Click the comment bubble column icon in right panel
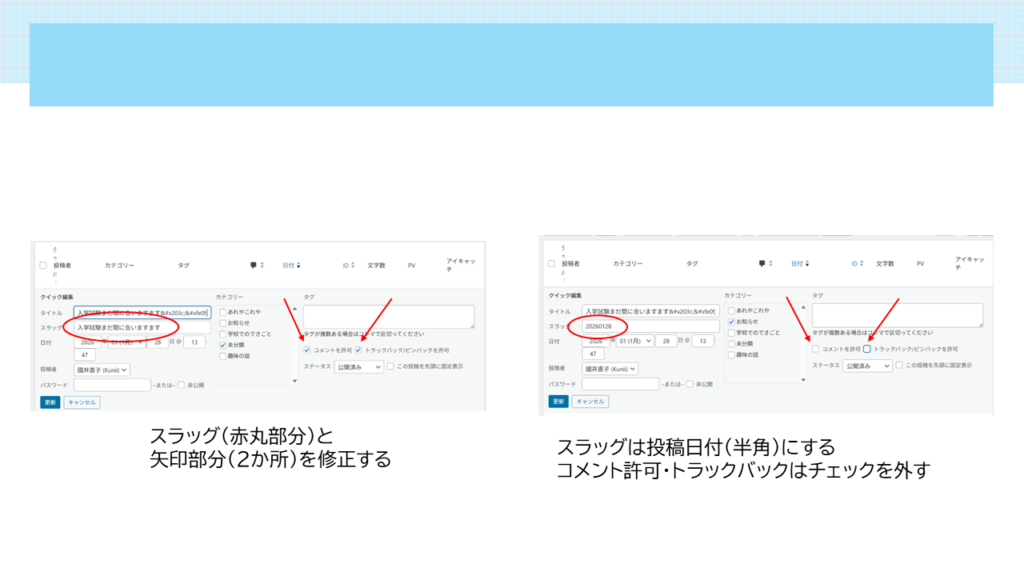The width and height of the screenshot is (1024, 576). pos(761,264)
